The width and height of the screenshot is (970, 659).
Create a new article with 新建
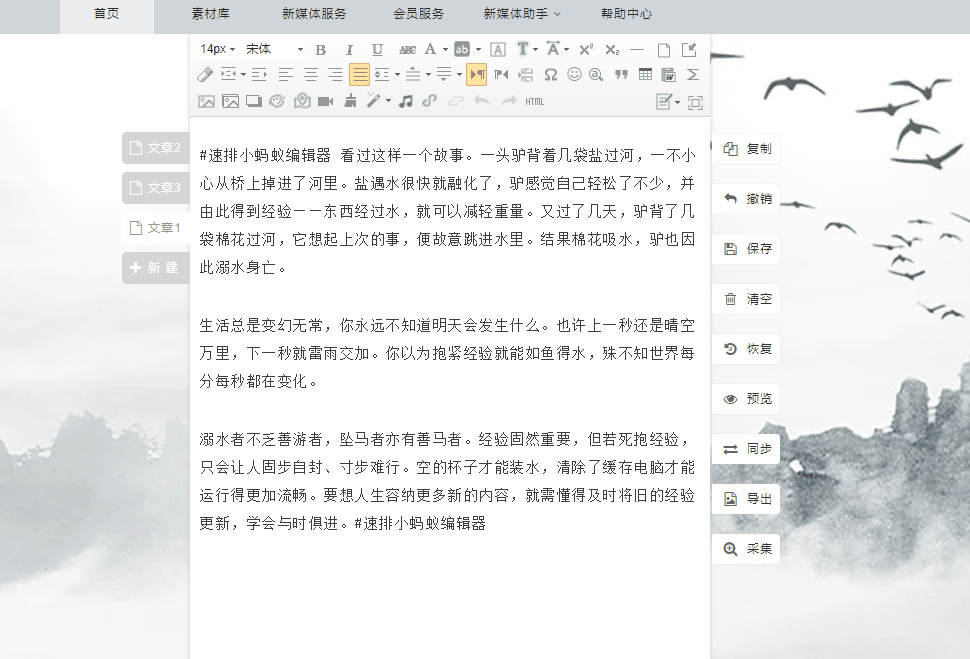point(155,268)
